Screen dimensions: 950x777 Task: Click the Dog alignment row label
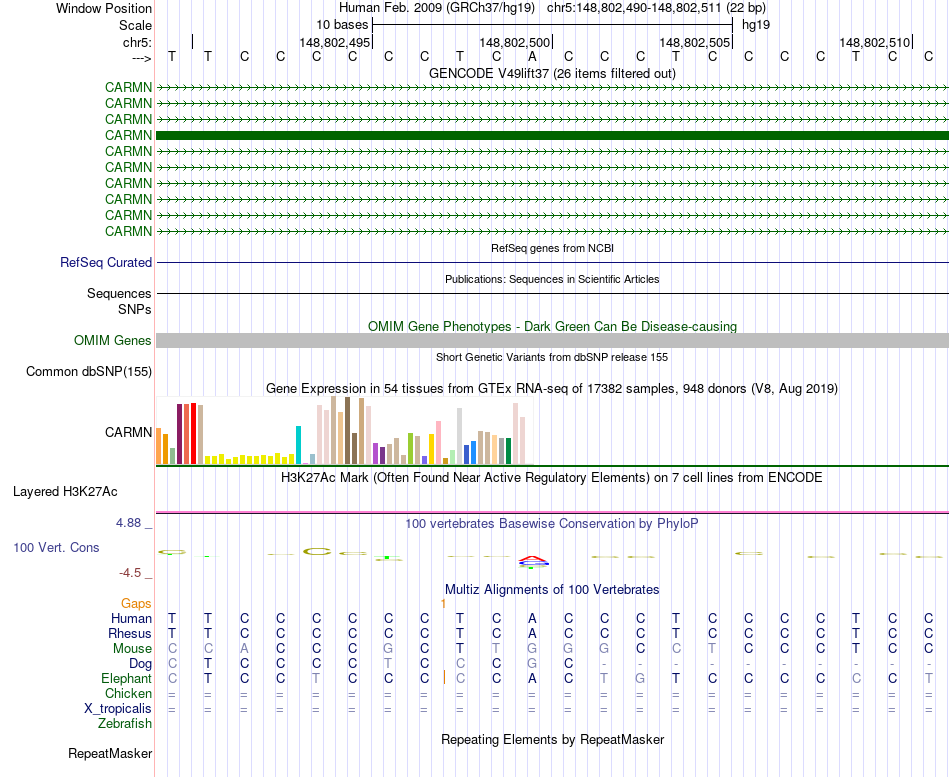coord(141,664)
